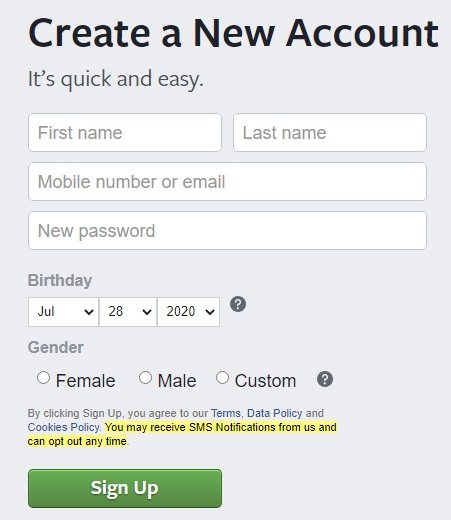Viewport: 451px width, 520px height.
Task: Focus the Last name field
Action: [x=330, y=132]
